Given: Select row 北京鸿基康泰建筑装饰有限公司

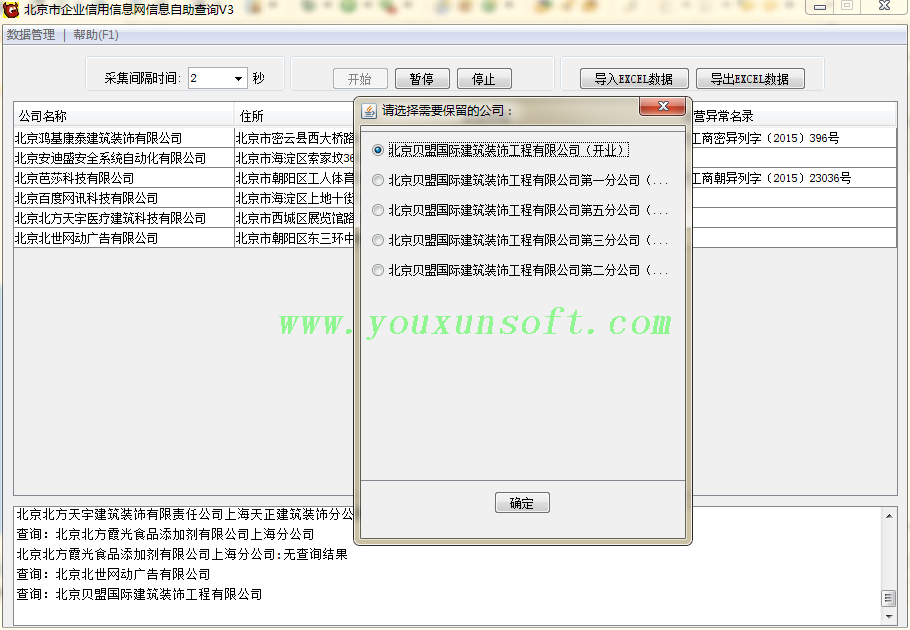Looking at the screenshot, I should [124, 138].
